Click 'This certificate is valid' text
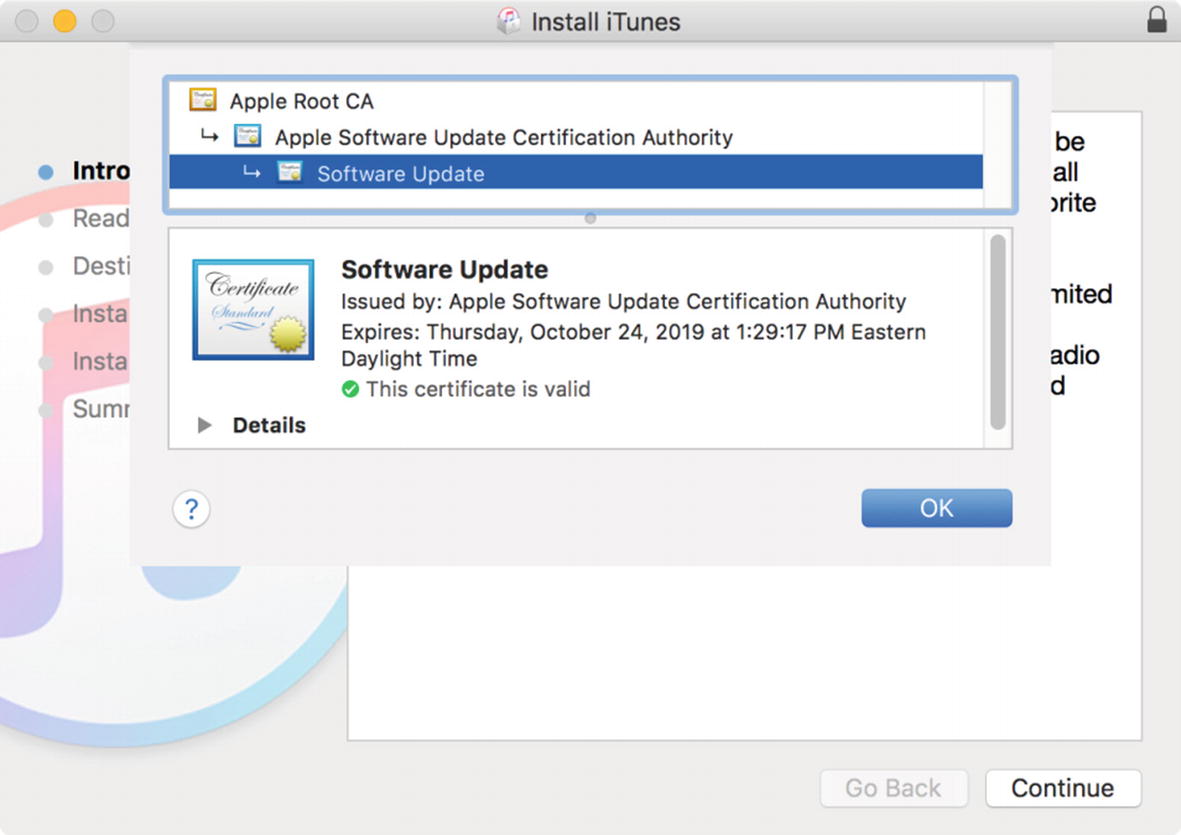1181x835 pixels. tap(478, 389)
